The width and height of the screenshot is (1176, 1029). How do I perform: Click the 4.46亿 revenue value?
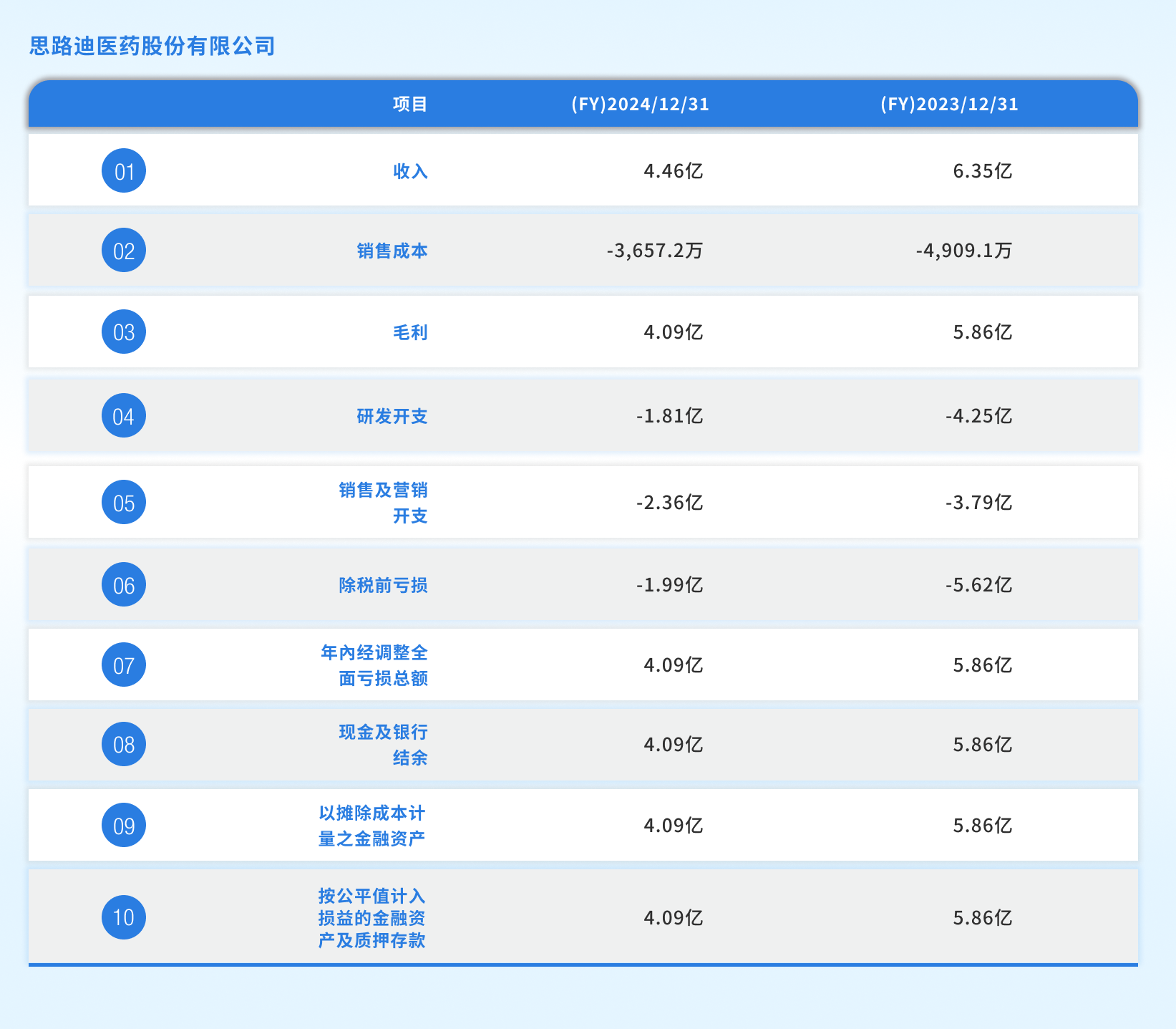point(674,171)
